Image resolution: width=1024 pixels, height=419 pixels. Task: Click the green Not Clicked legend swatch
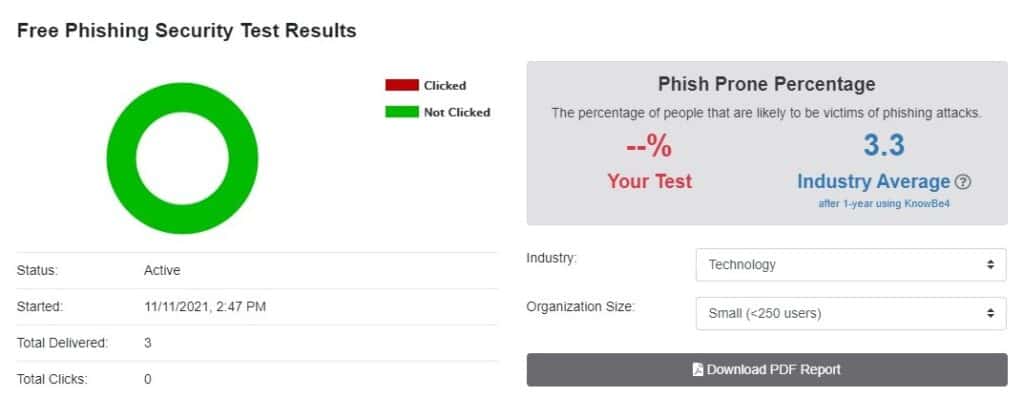(x=402, y=112)
